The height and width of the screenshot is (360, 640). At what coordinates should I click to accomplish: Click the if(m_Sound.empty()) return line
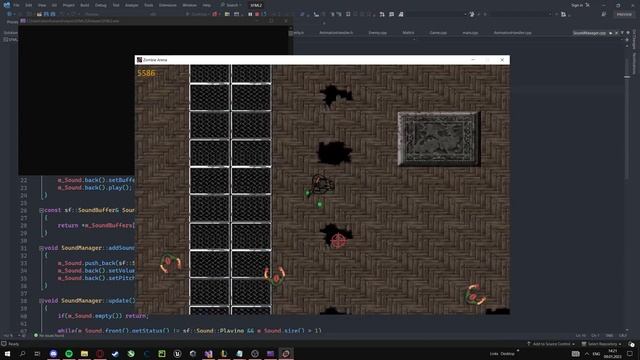pyautogui.click(x=103, y=316)
